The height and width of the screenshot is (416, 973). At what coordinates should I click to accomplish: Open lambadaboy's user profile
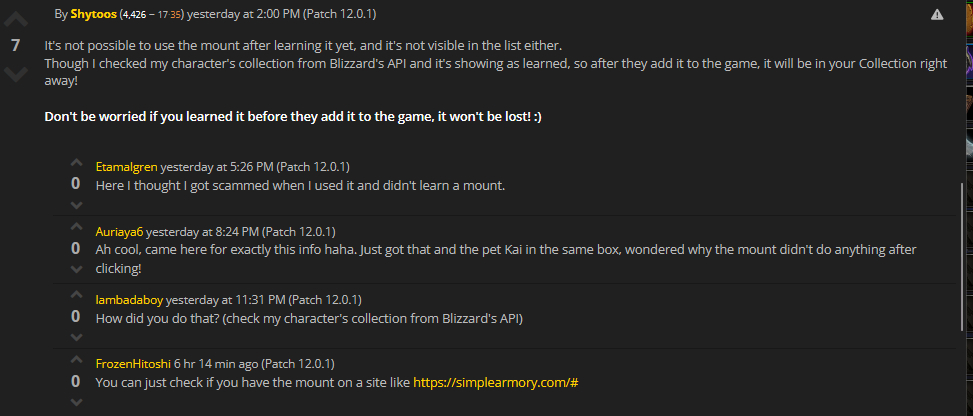tap(128, 299)
